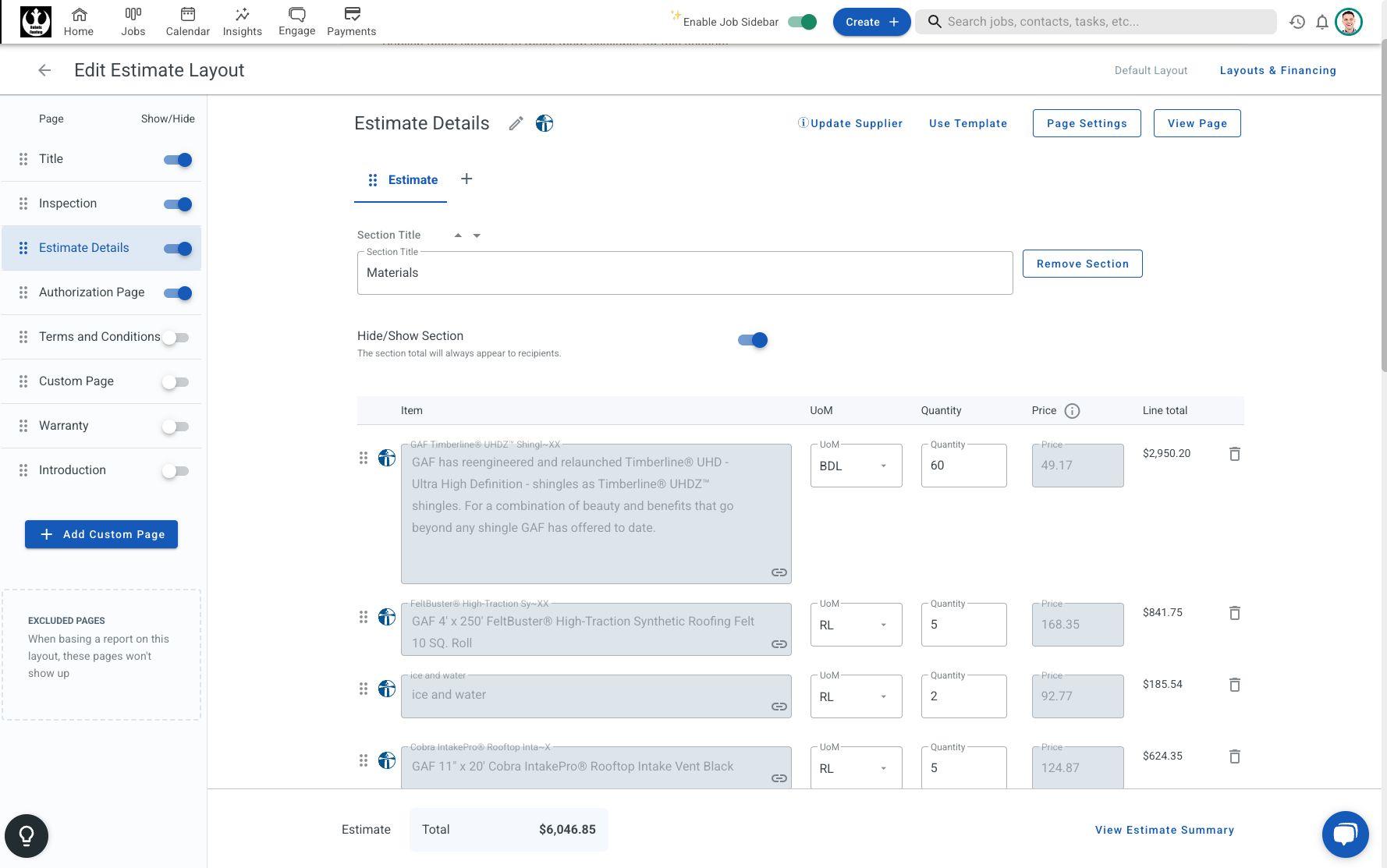Open UoM dropdown for ice and water row

(856, 696)
